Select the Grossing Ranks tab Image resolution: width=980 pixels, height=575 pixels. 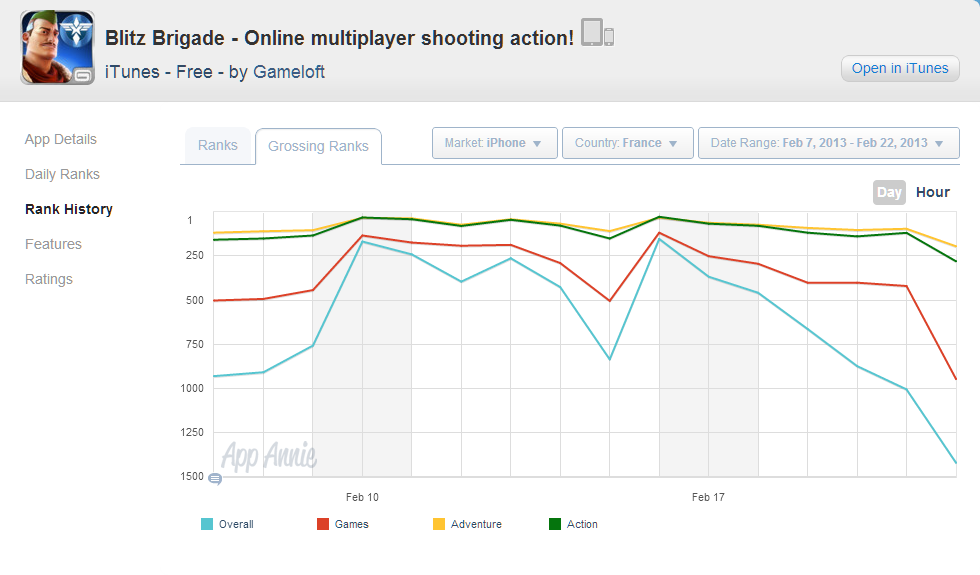pyautogui.click(x=318, y=146)
